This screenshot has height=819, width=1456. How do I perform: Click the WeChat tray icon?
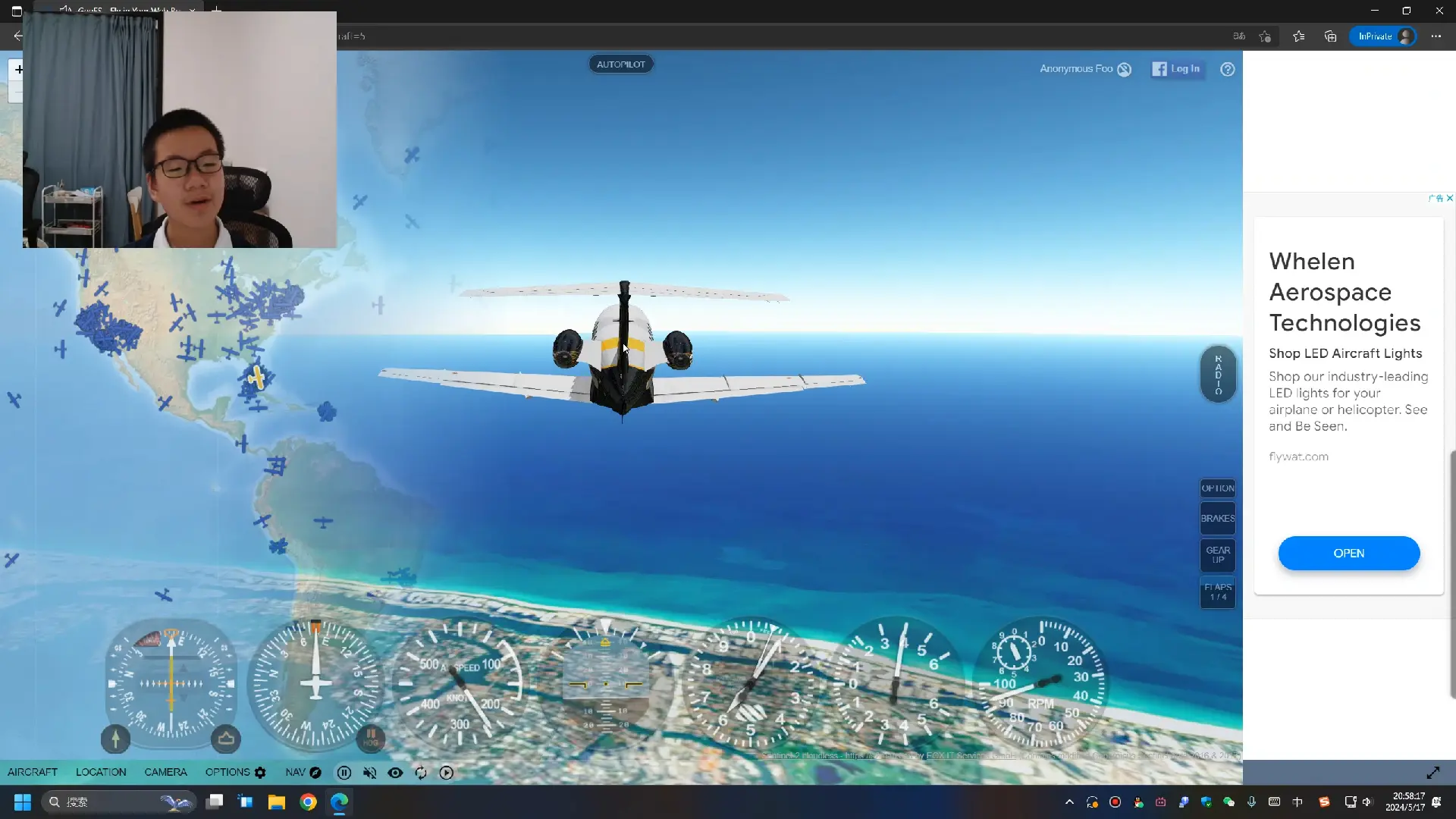(1228, 802)
